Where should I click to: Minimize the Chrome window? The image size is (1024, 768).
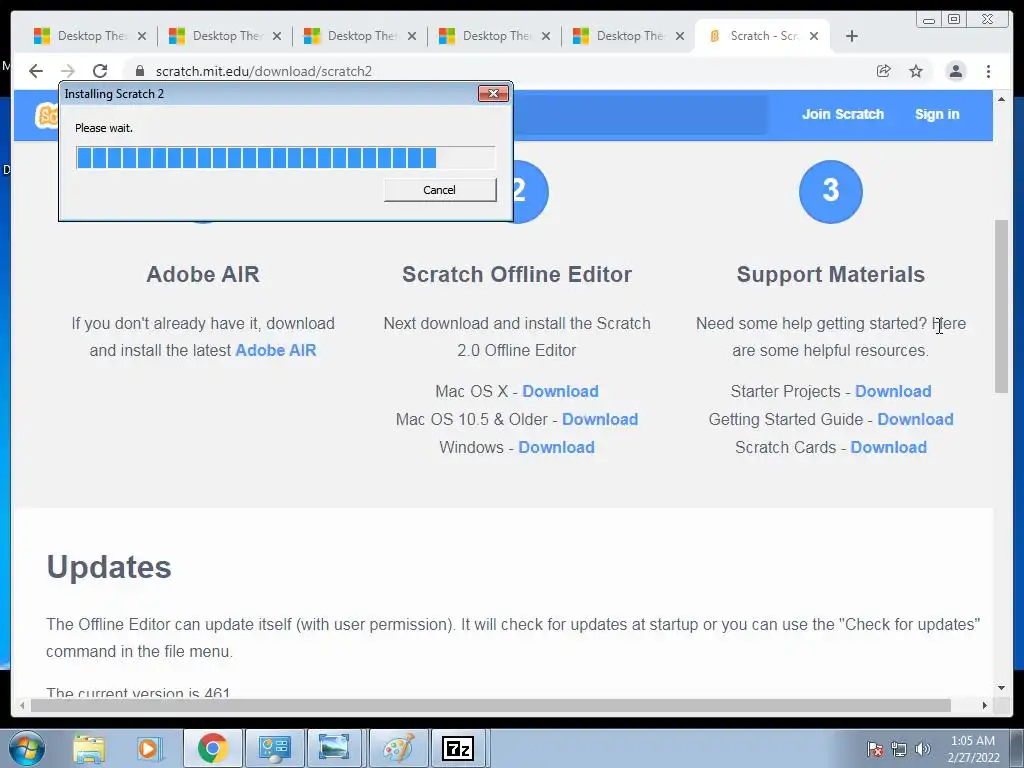(x=929, y=20)
